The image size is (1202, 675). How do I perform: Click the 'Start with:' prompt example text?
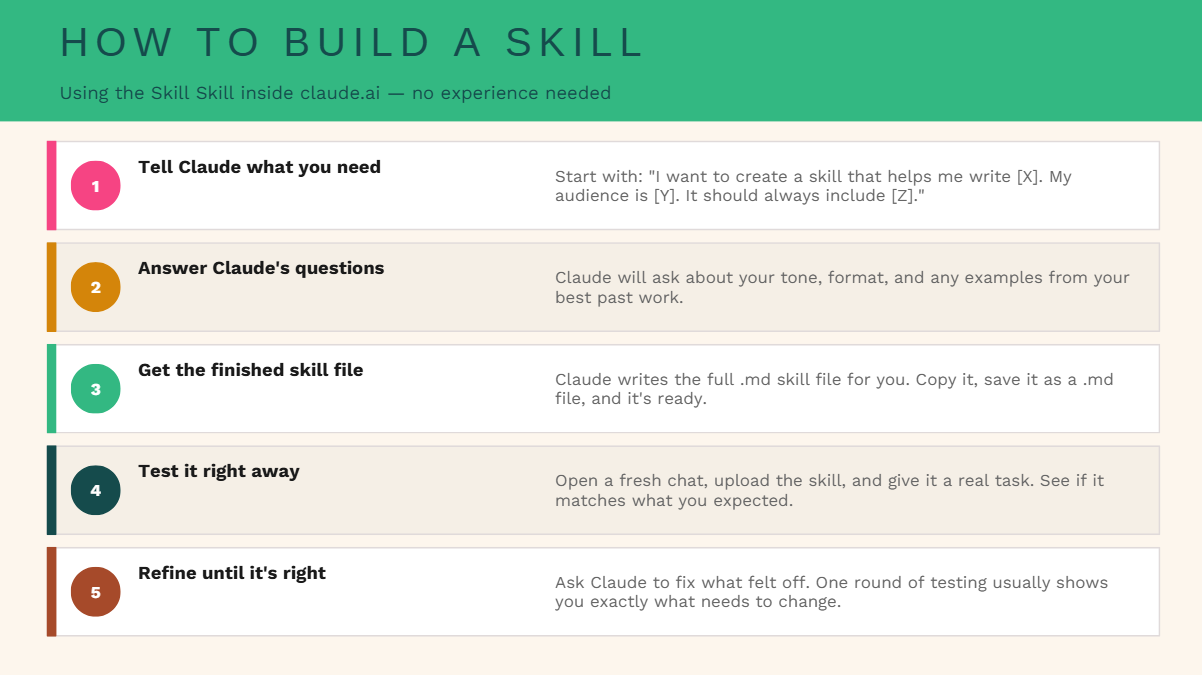(x=813, y=186)
